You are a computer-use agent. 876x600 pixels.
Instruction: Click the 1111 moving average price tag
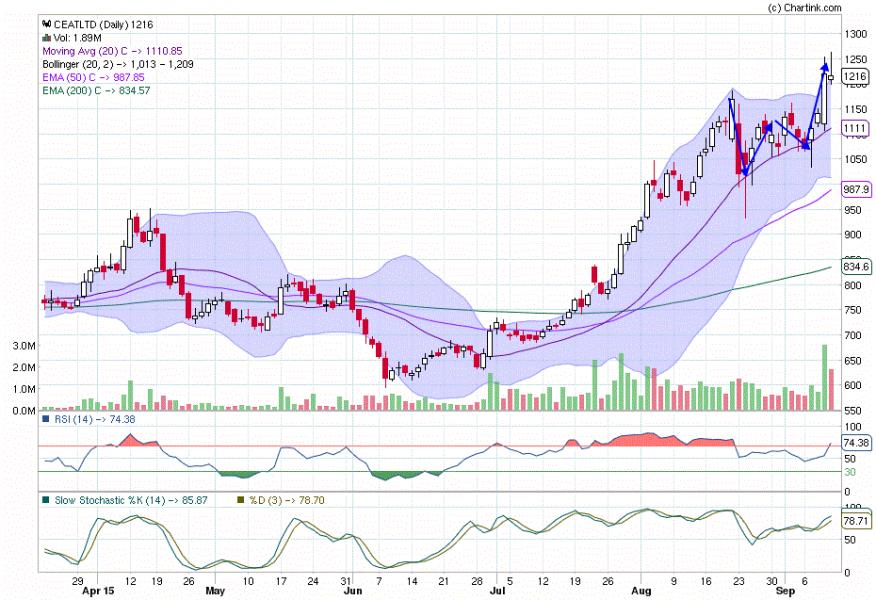[x=855, y=128]
